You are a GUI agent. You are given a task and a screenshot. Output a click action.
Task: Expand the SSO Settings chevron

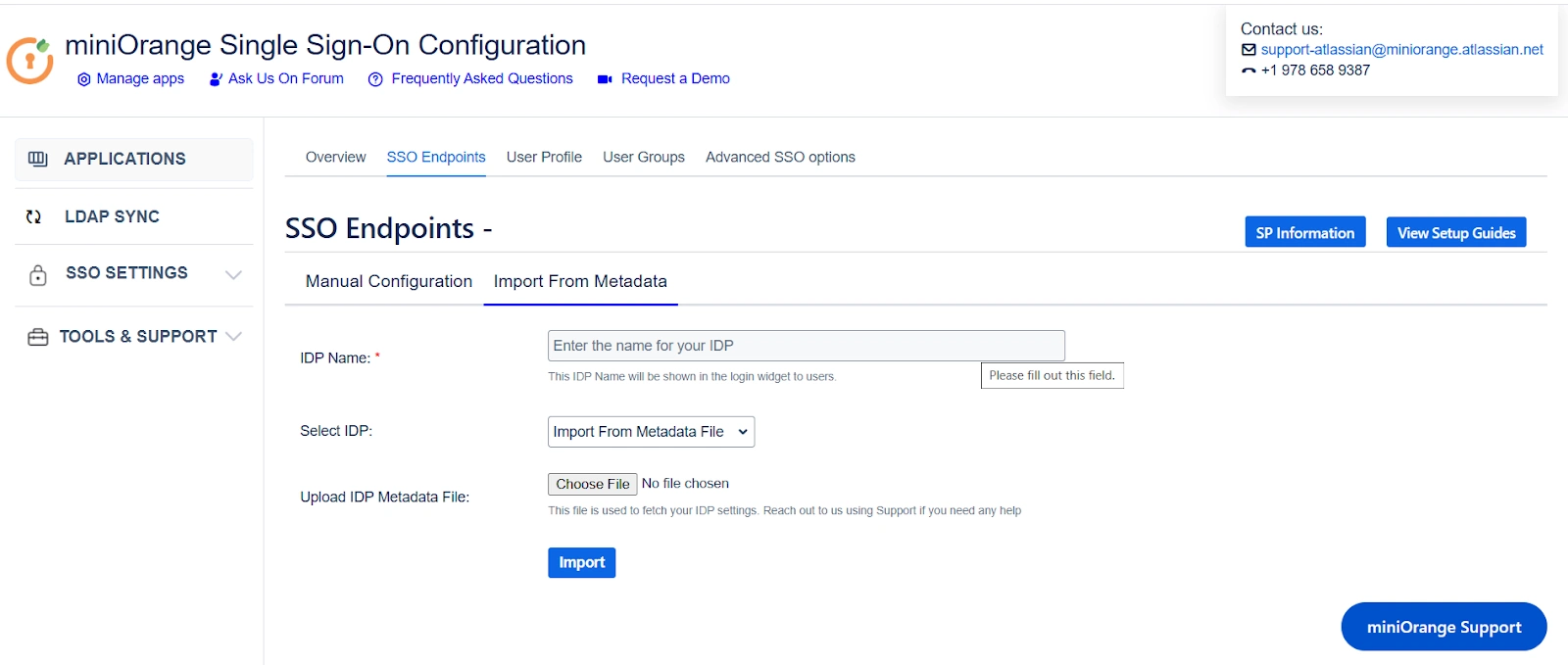pyautogui.click(x=233, y=274)
